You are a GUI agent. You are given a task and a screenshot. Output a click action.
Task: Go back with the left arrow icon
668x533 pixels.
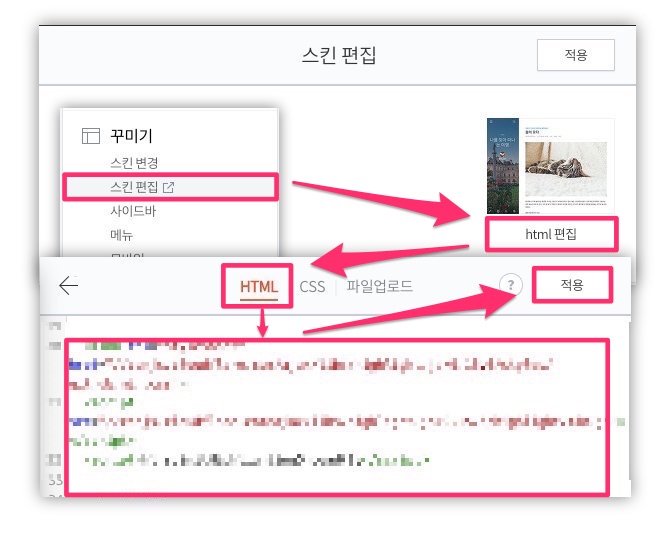pos(69,285)
